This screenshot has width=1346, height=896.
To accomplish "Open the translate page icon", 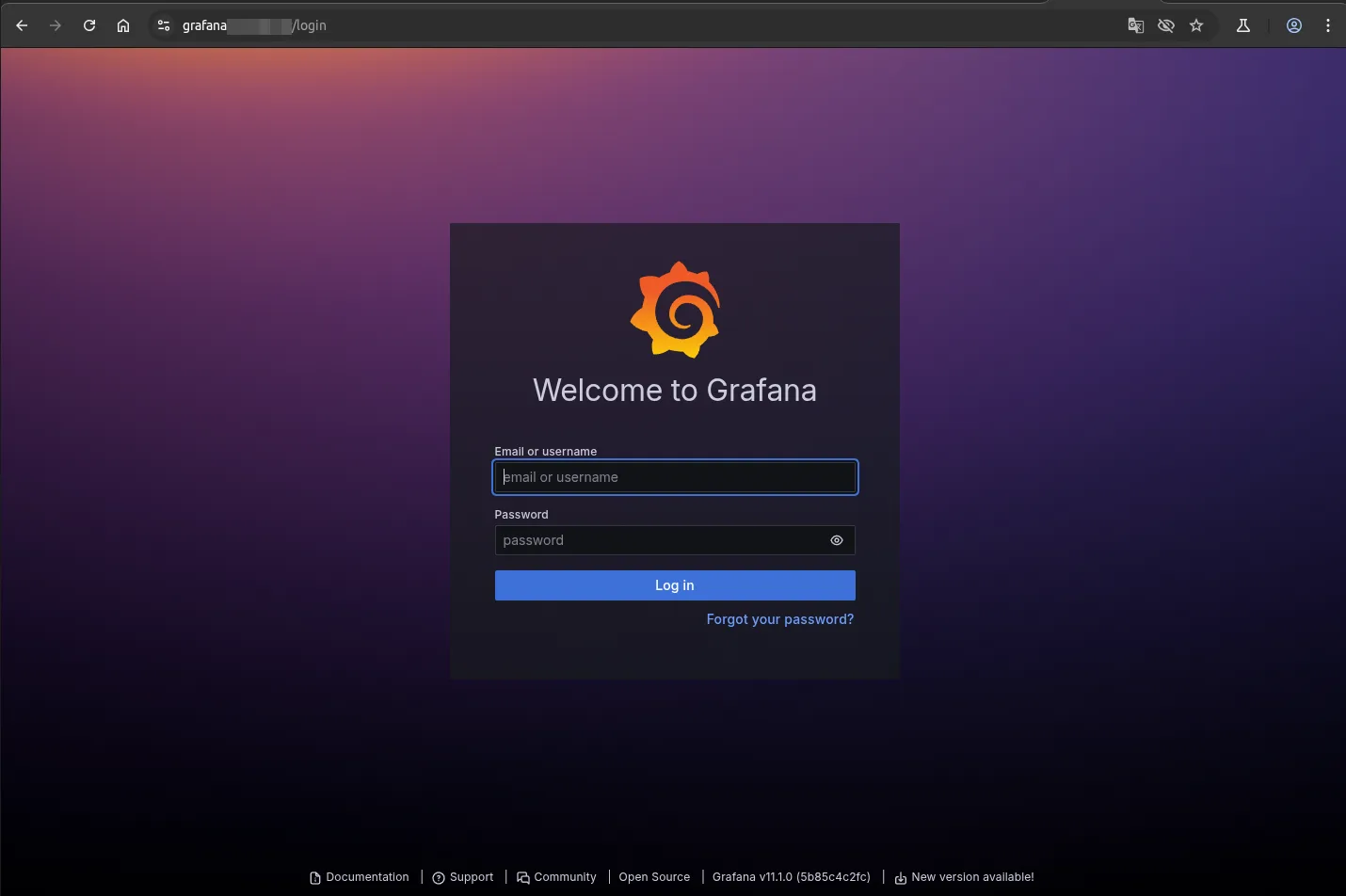I will tap(1136, 25).
